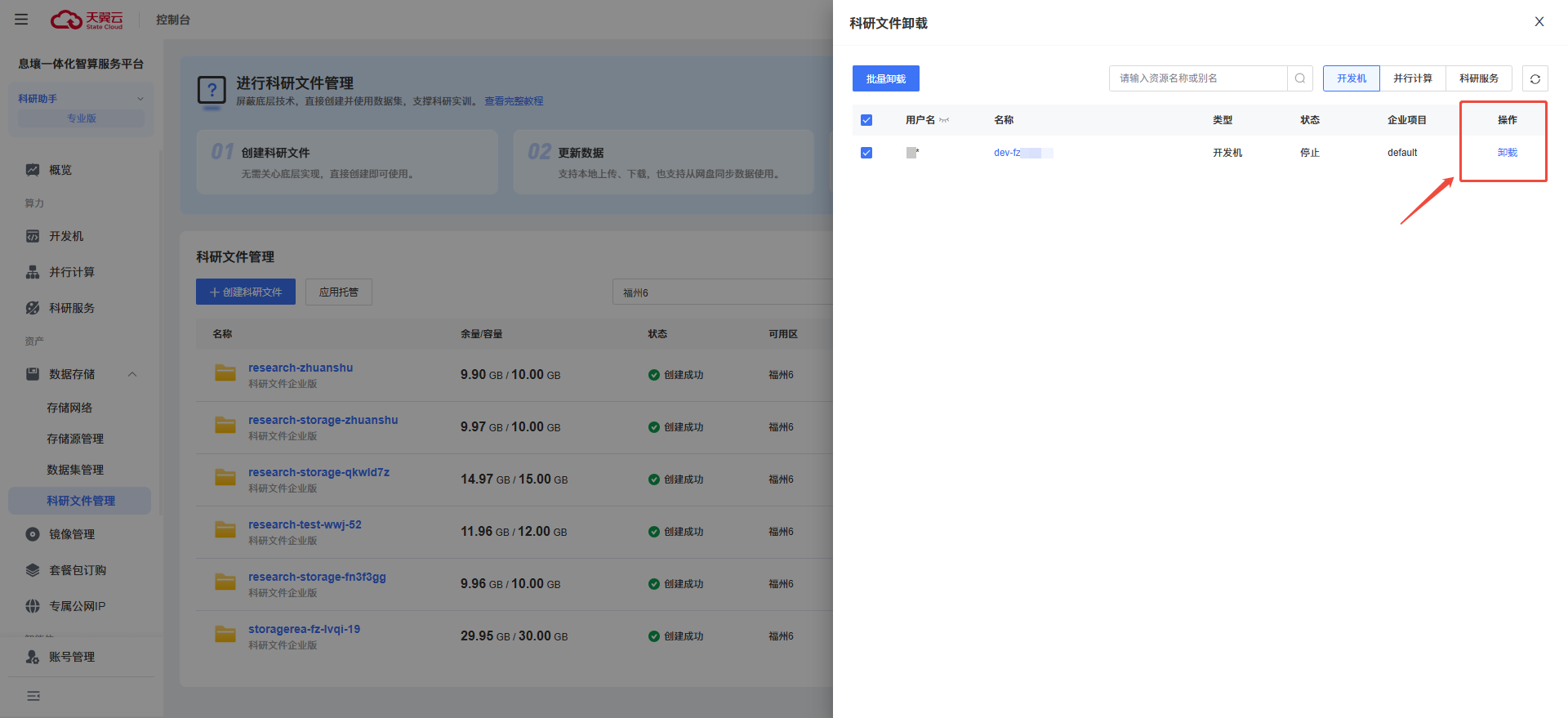Click the collapse sidebar icon at bottom
This screenshot has width=1568, height=718.
click(x=33, y=696)
